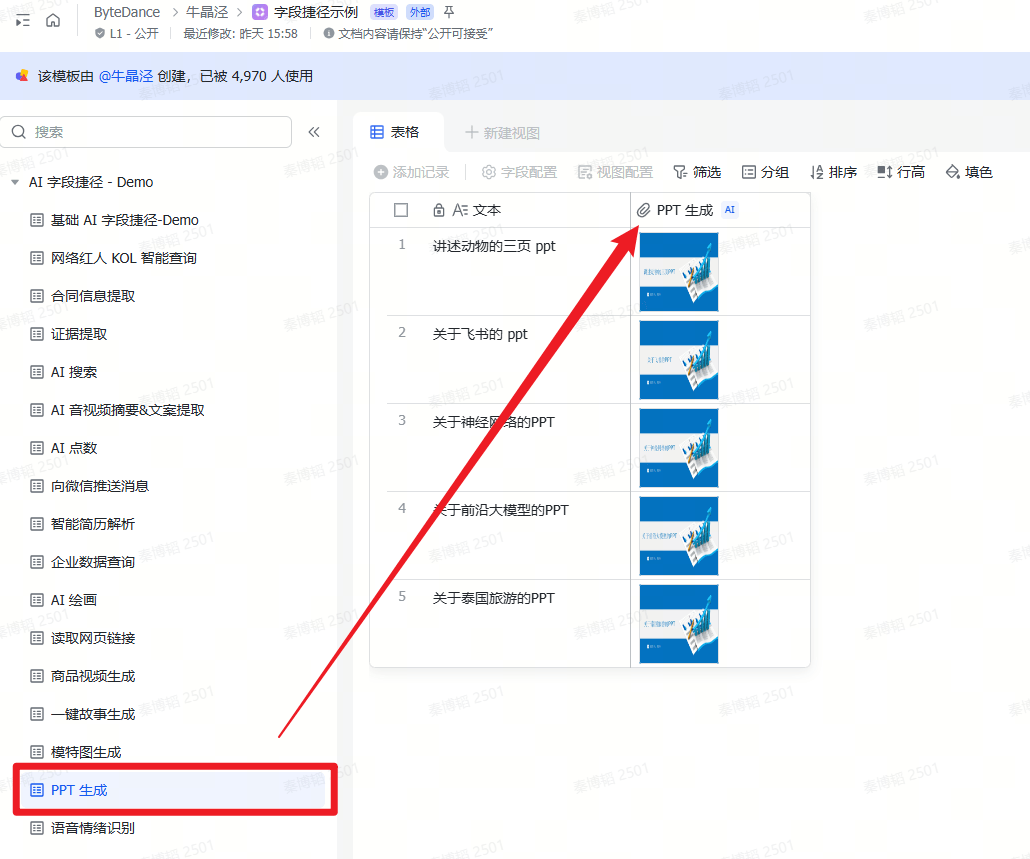This screenshot has height=859, width=1030.
Task: Open PPT thumbnail for 关于前沿大模型的PPT
Action: (679, 536)
